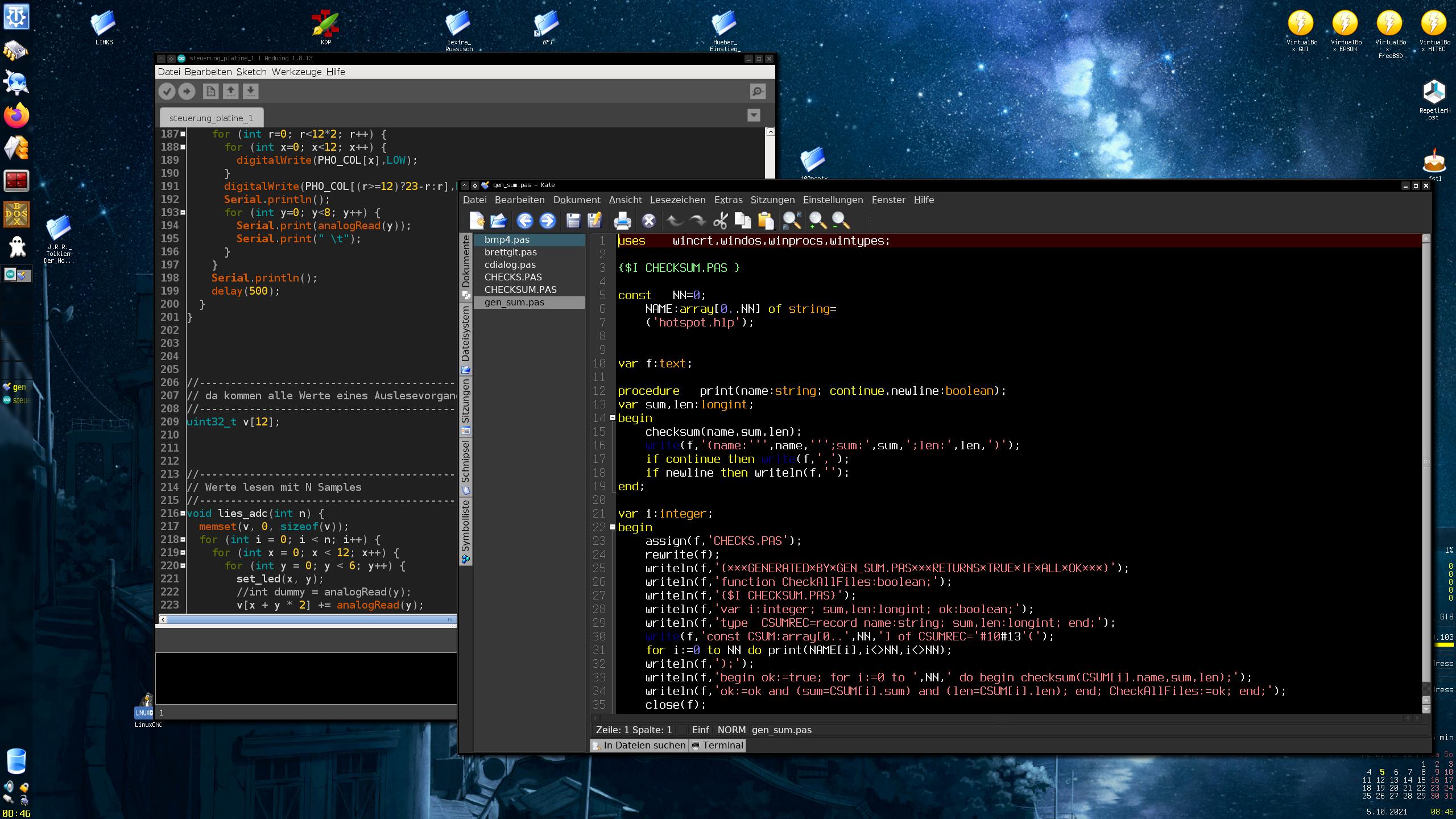1456x819 pixels.
Task: Click the Find magnifier icon in Kate toolbar
Action: tap(792, 221)
